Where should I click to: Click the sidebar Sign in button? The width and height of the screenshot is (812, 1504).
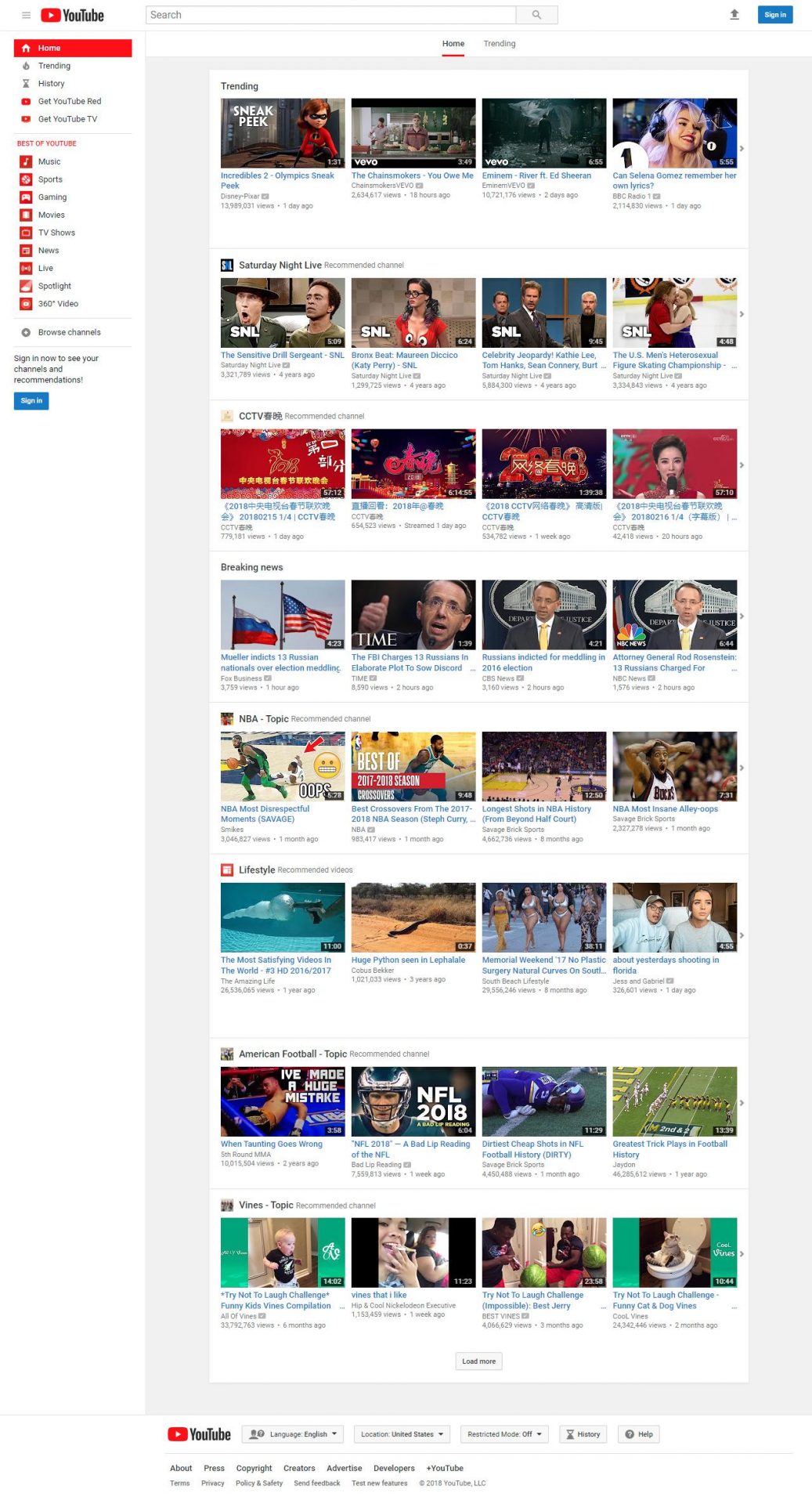click(x=31, y=401)
